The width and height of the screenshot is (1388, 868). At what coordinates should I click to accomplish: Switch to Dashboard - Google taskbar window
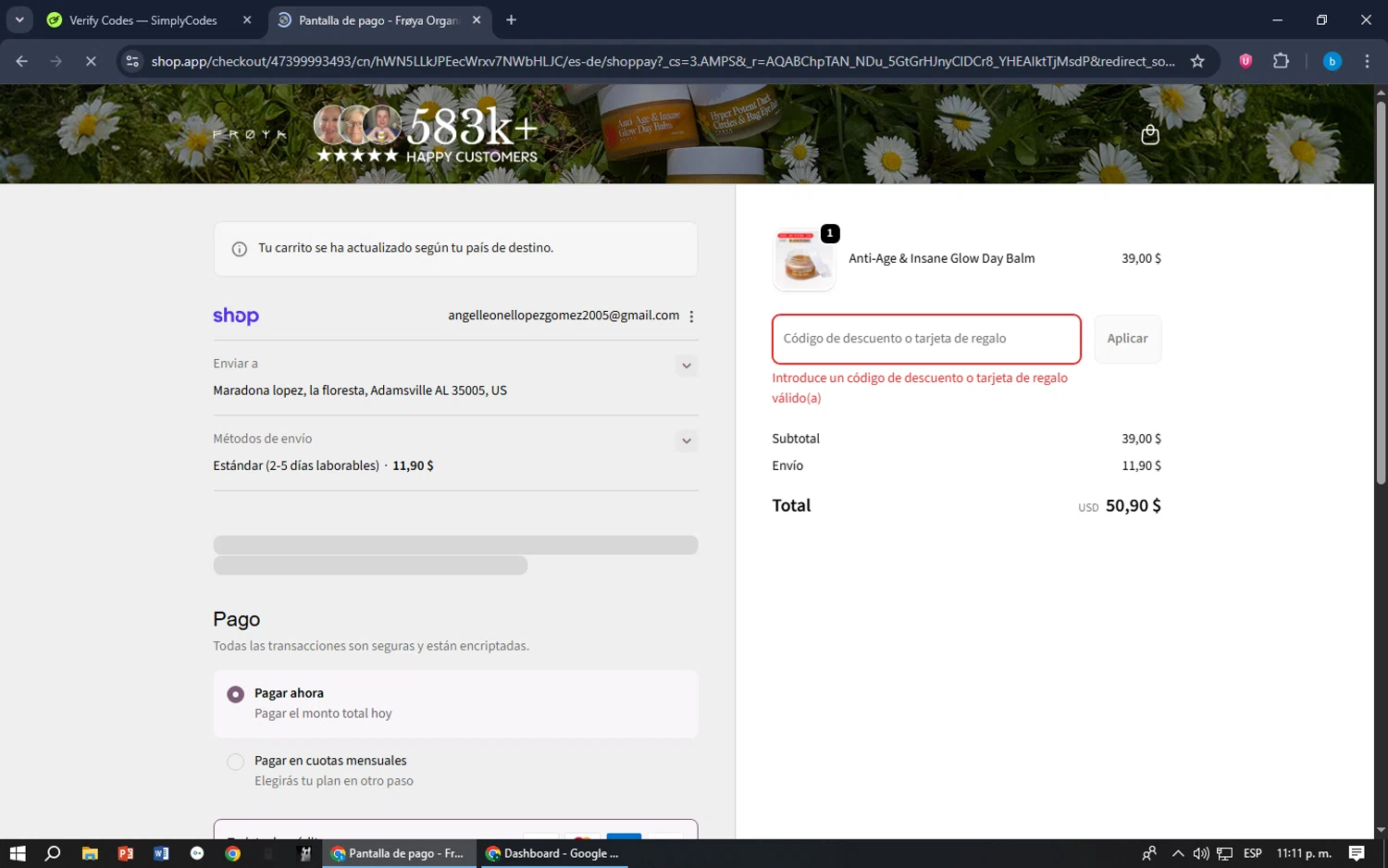point(553,853)
